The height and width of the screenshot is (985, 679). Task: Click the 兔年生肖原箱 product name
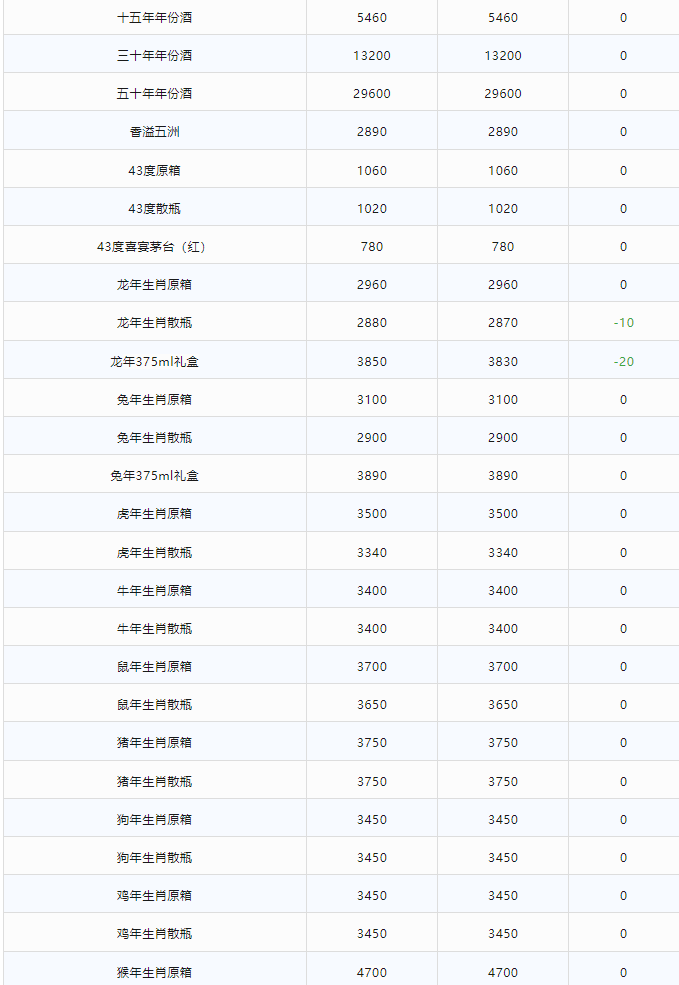pos(155,400)
